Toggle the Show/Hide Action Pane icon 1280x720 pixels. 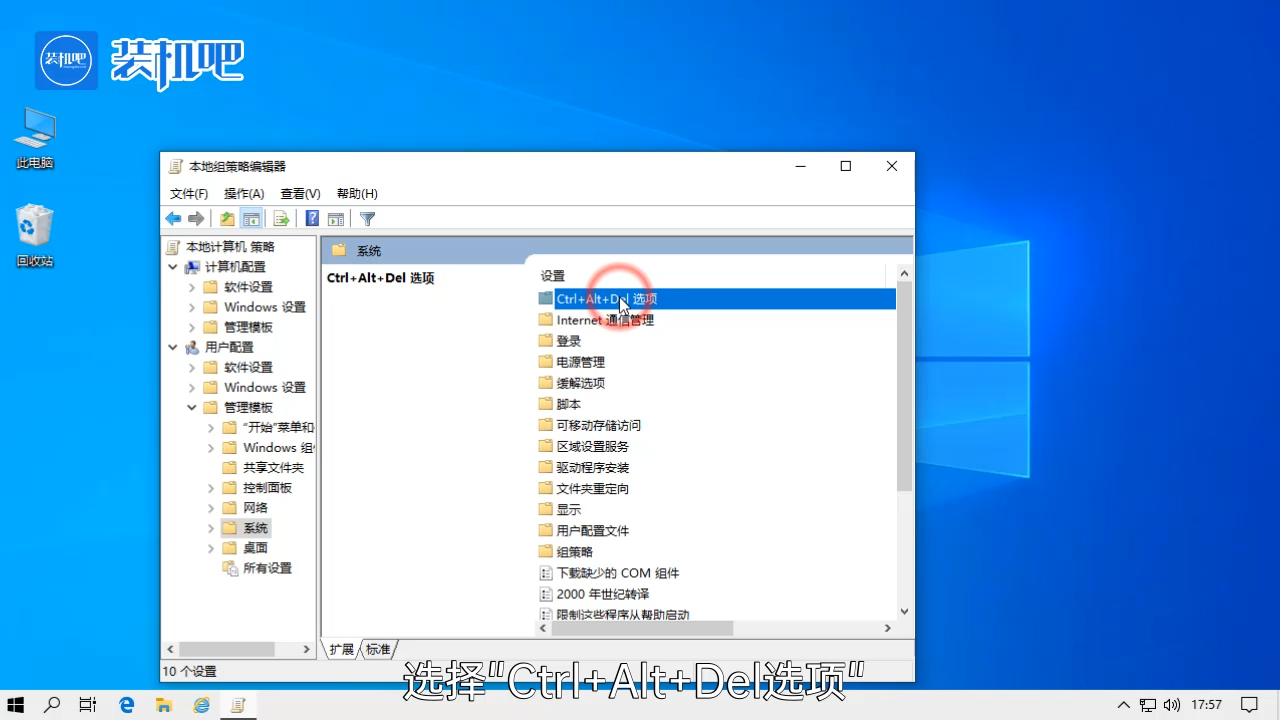335,218
